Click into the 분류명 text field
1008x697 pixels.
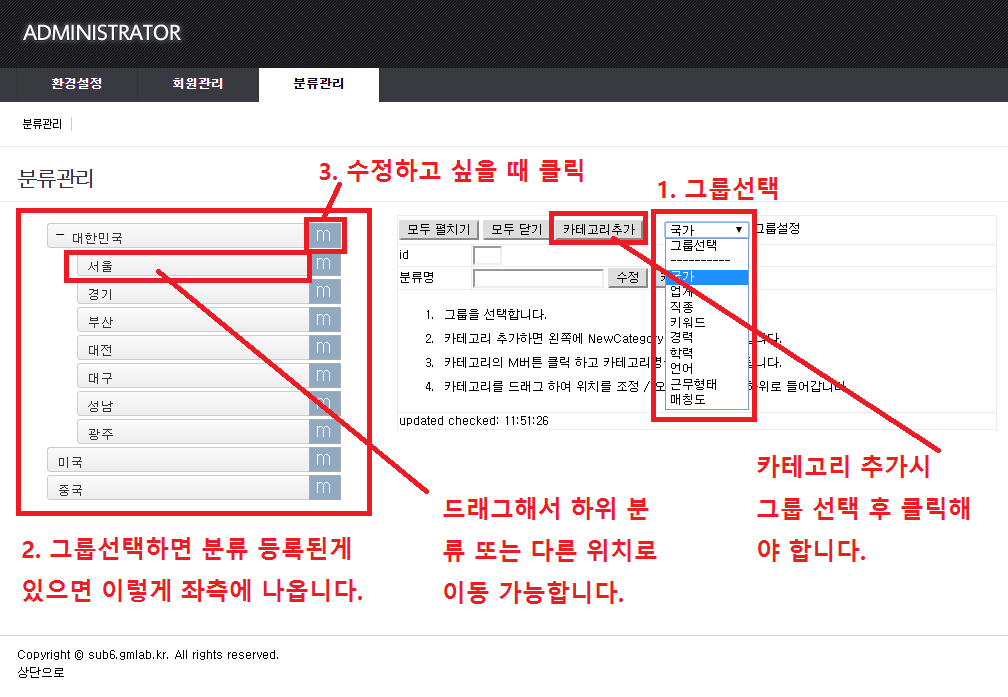538,278
